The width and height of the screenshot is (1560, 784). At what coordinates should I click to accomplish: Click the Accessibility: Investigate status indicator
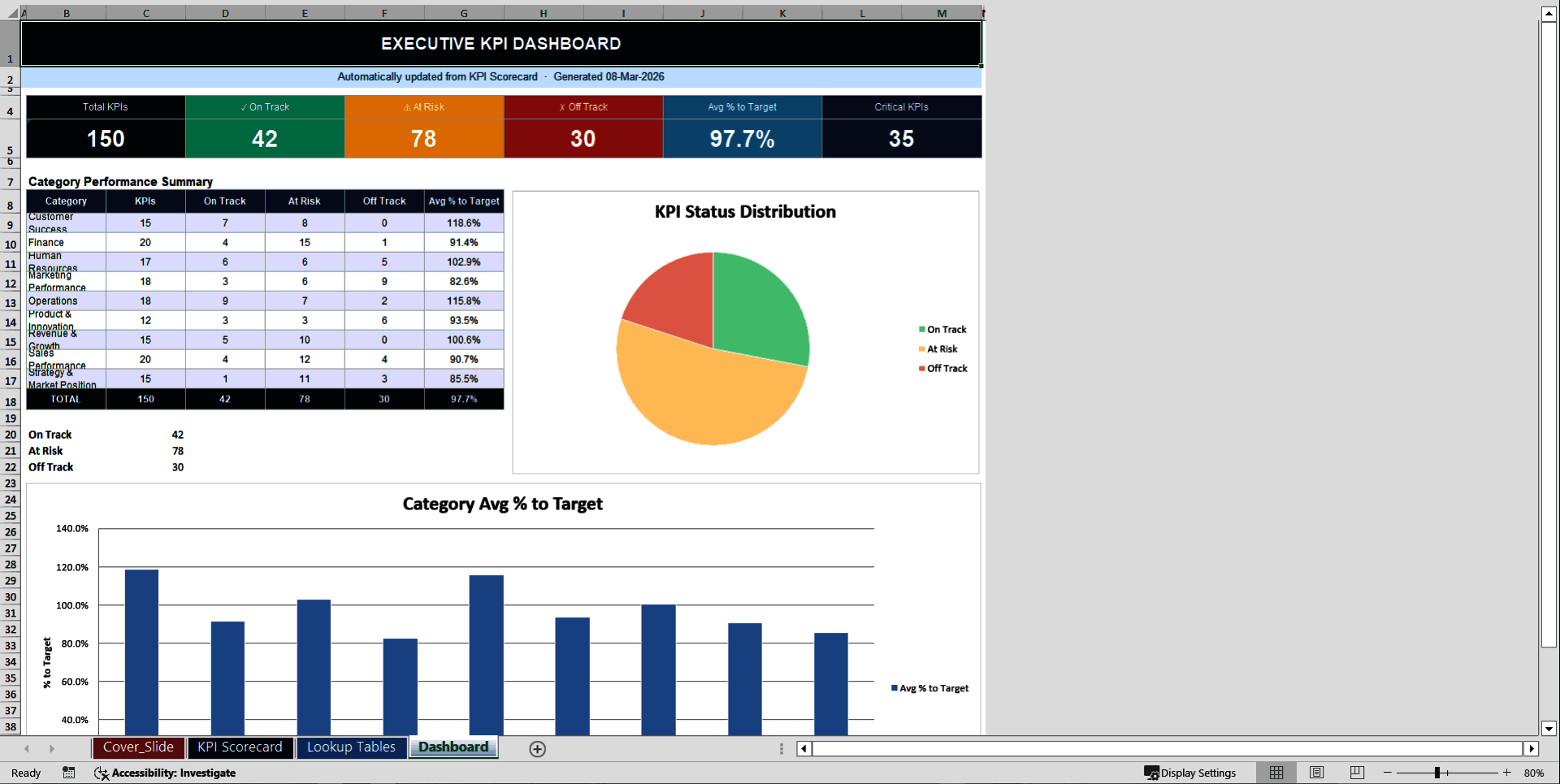166,773
